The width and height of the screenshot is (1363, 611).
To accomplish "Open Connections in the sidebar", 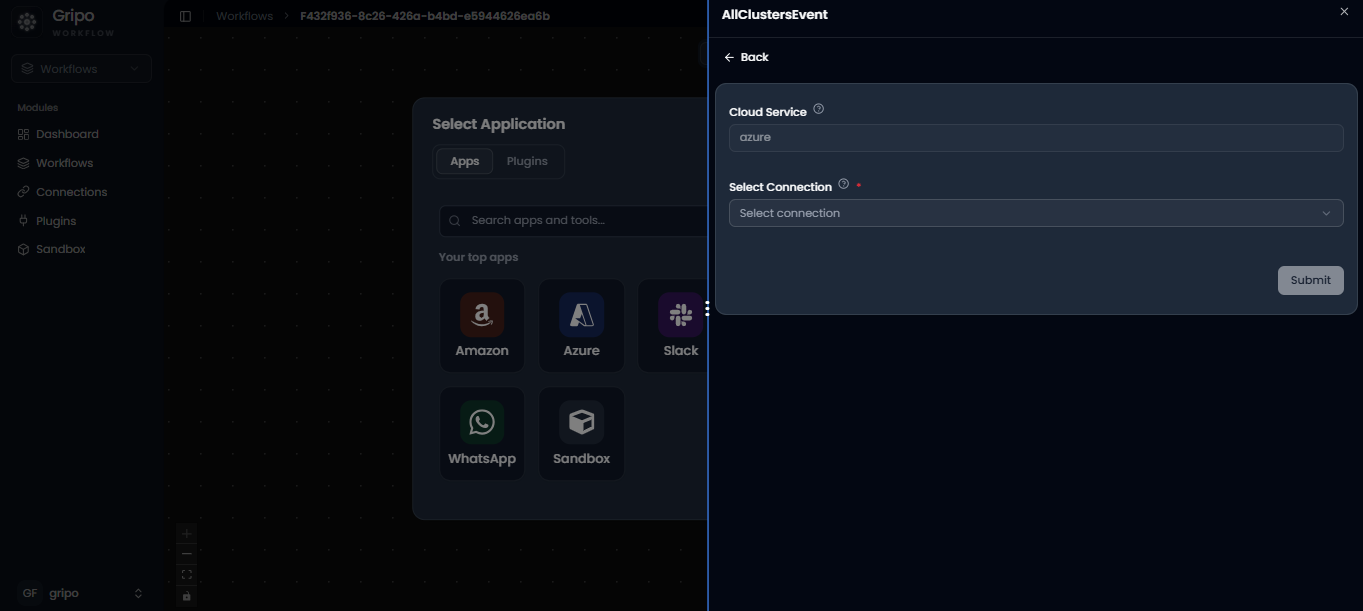I will 71,192.
